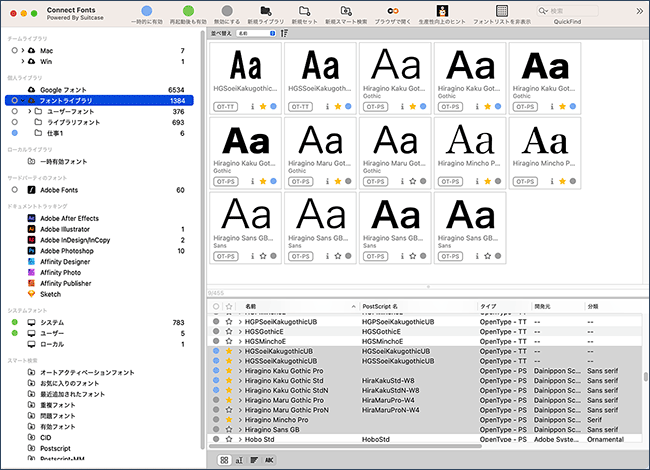Select オートアクティベーションフォント smart search

coord(87,373)
